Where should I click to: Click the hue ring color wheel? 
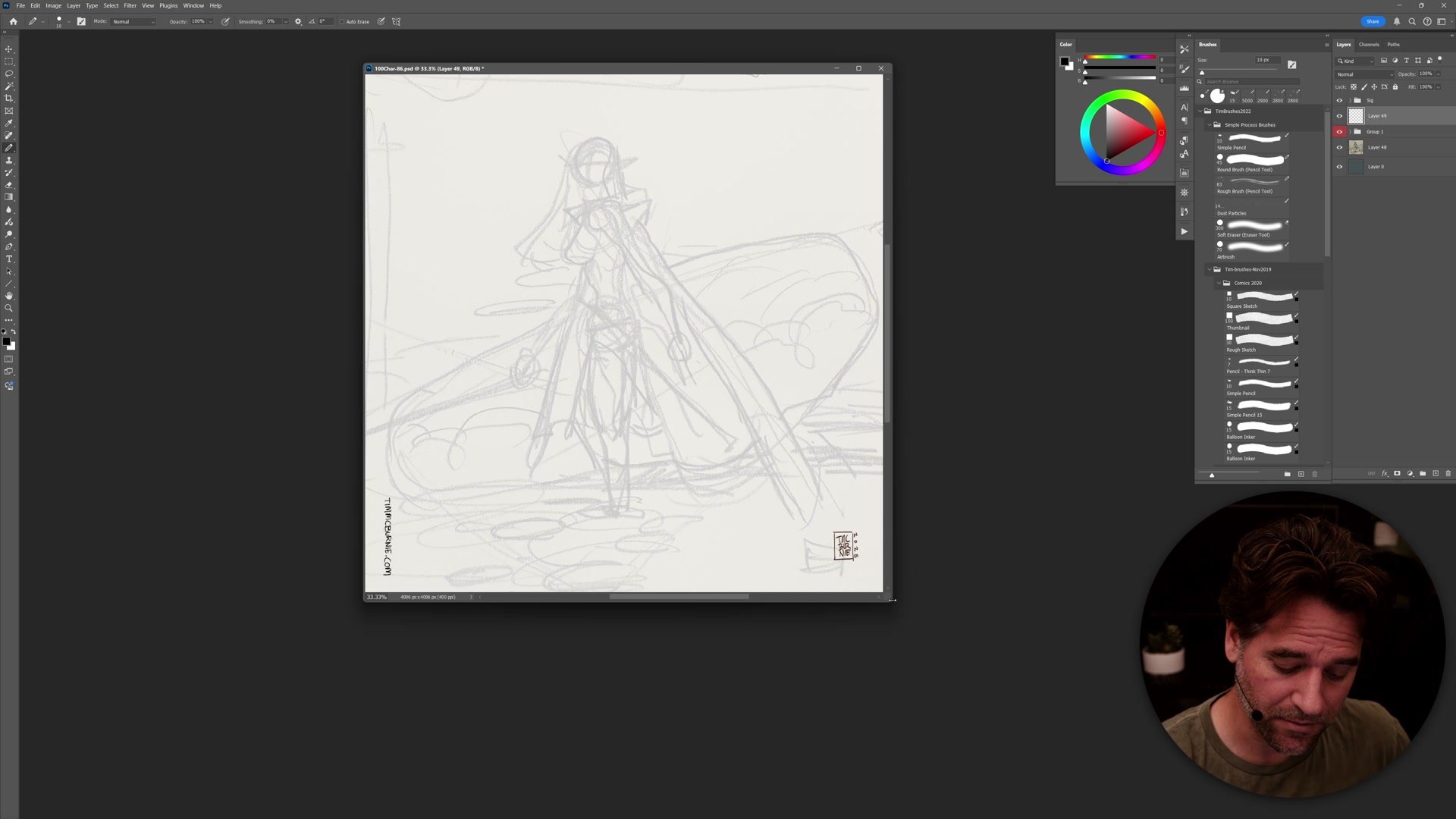click(x=1123, y=96)
